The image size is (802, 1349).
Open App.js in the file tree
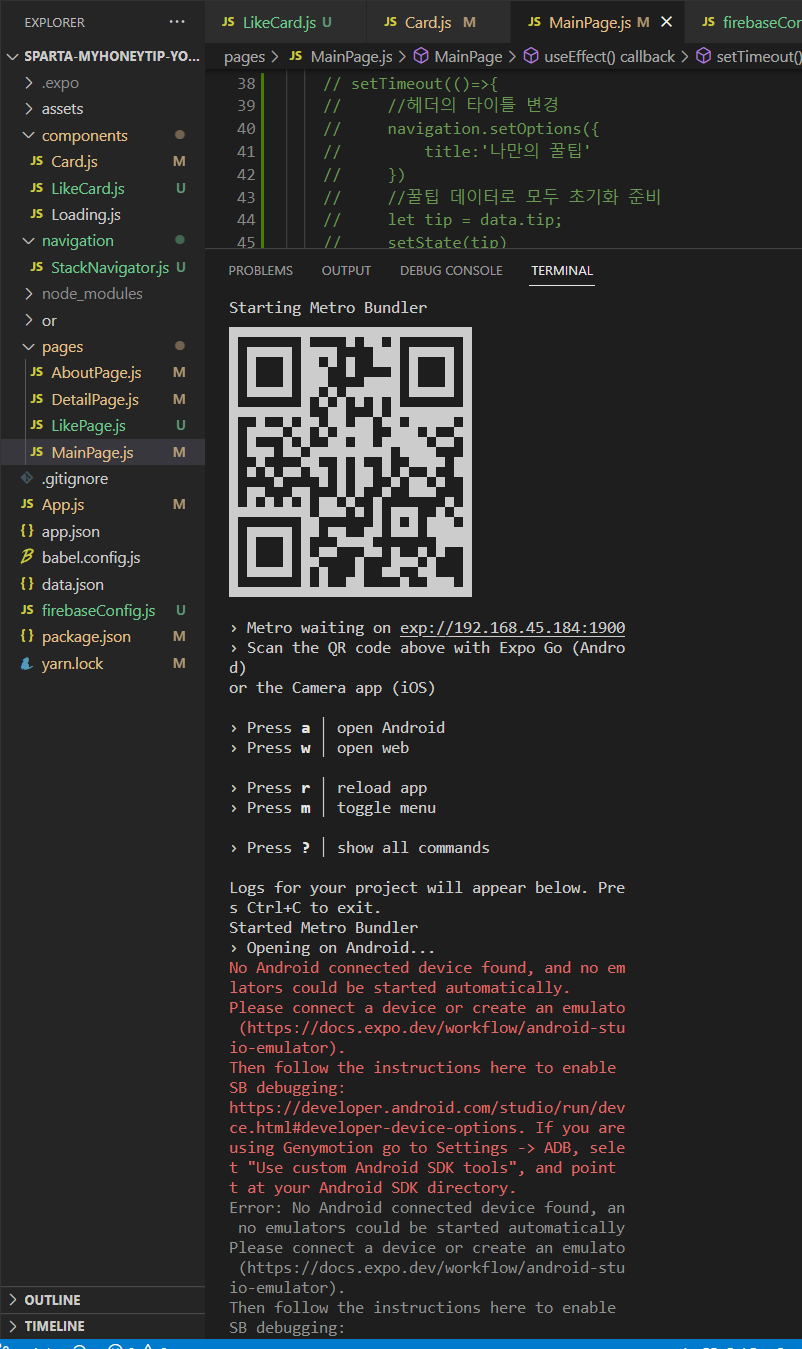point(102,505)
